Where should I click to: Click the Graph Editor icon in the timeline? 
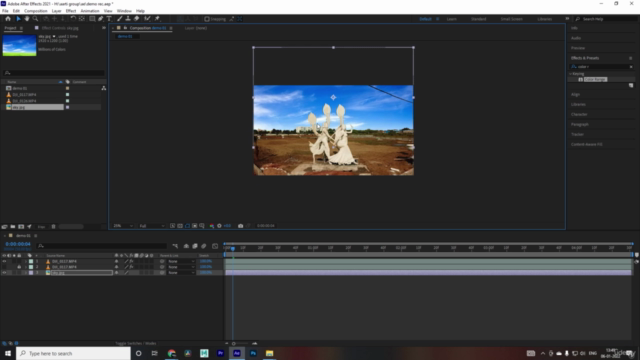coord(215,246)
